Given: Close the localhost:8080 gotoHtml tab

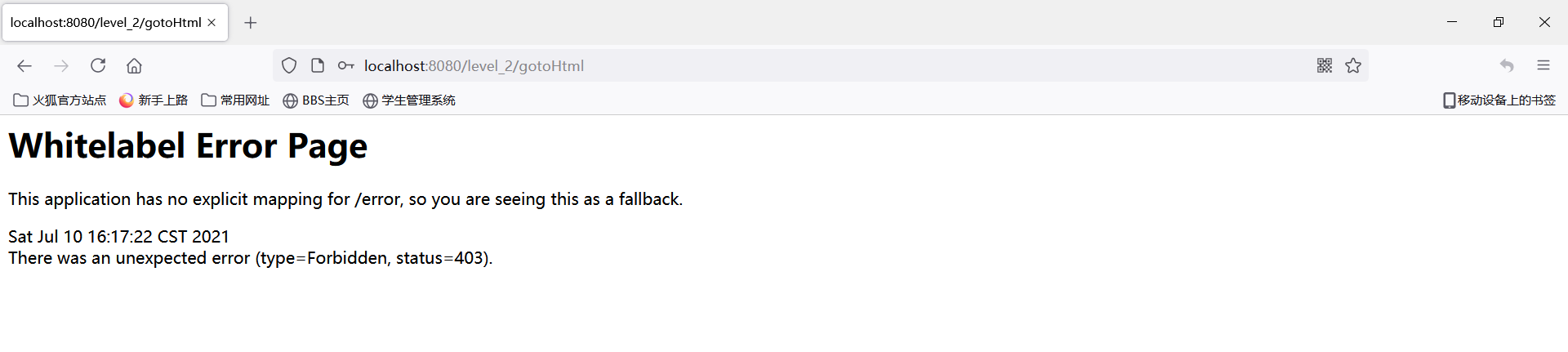Looking at the screenshot, I should point(212,23).
